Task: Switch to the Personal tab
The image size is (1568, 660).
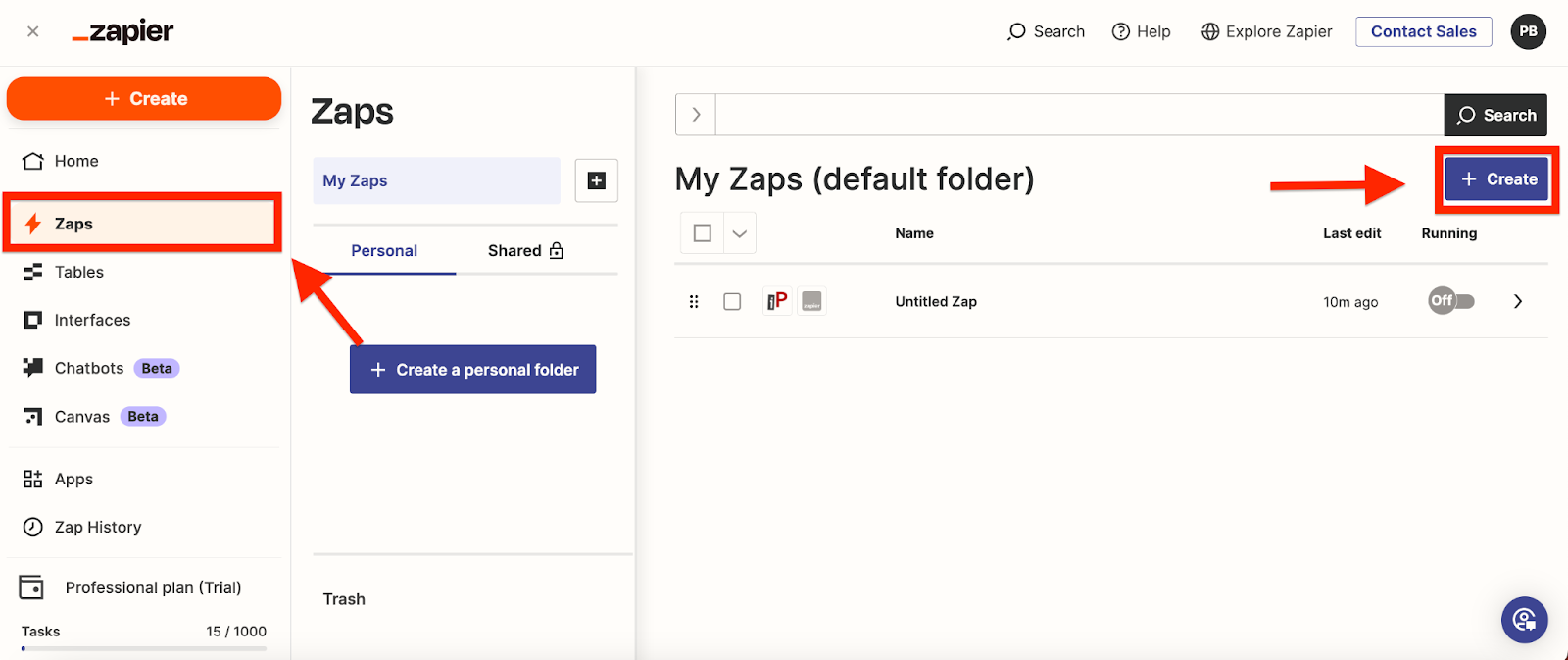Action: pos(384,251)
